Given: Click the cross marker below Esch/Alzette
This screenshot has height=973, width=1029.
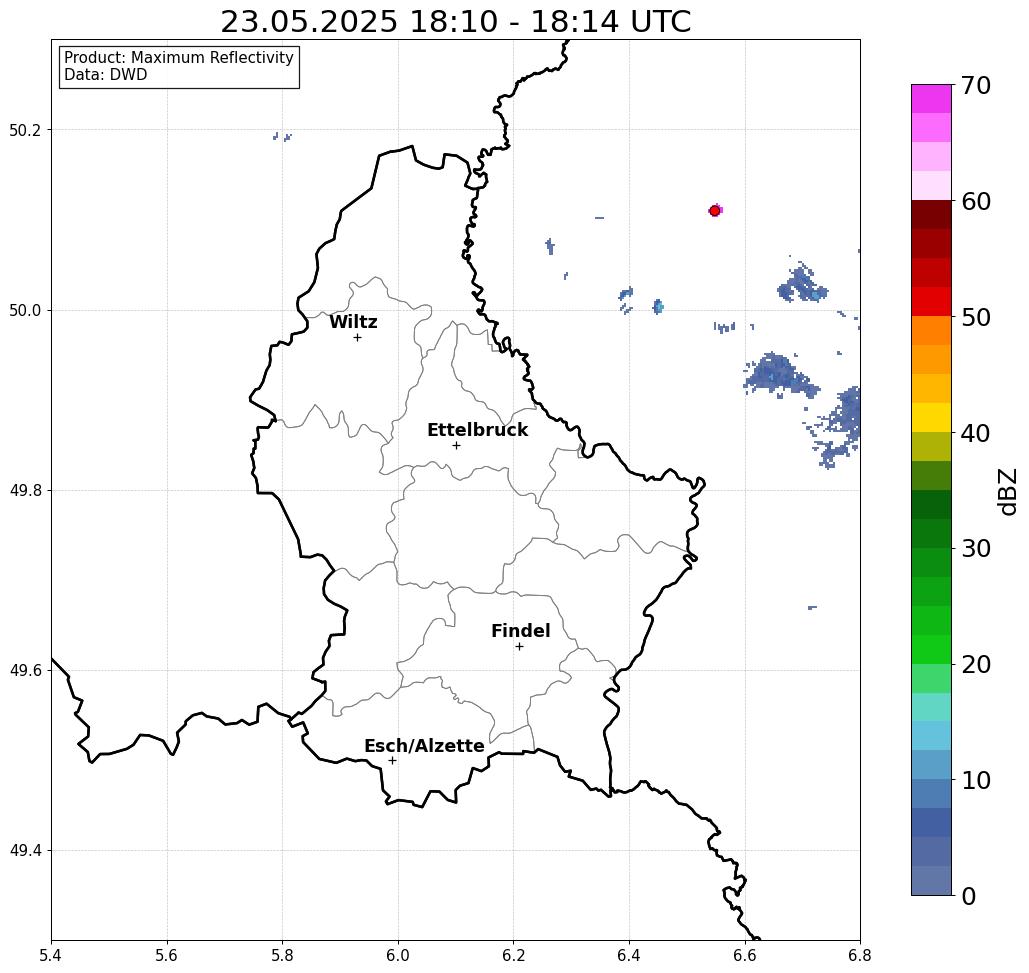Looking at the screenshot, I should (x=392, y=760).
